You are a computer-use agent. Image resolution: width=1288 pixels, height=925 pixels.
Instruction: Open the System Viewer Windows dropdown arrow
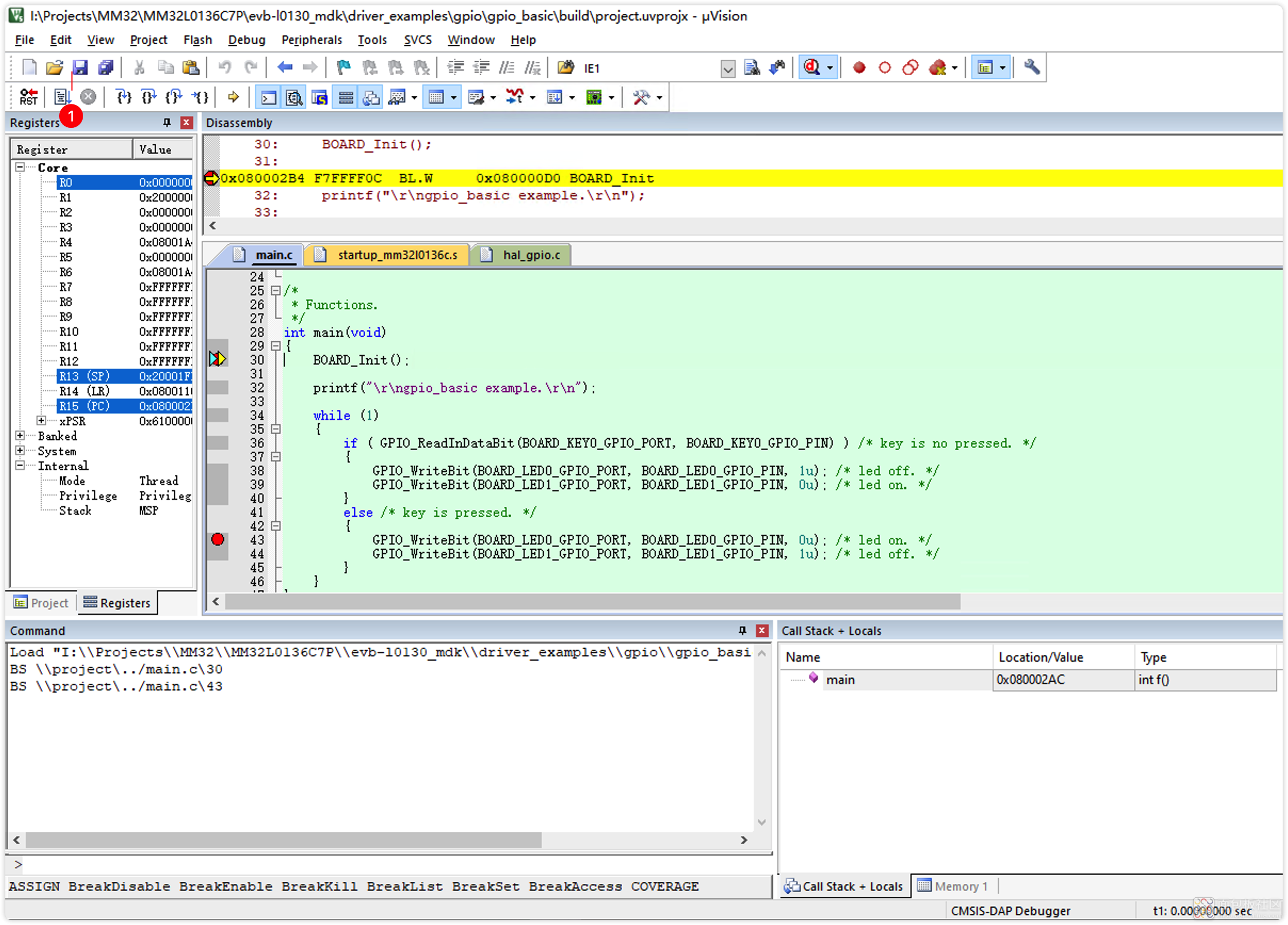pyautogui.click(x=611, y=98)
